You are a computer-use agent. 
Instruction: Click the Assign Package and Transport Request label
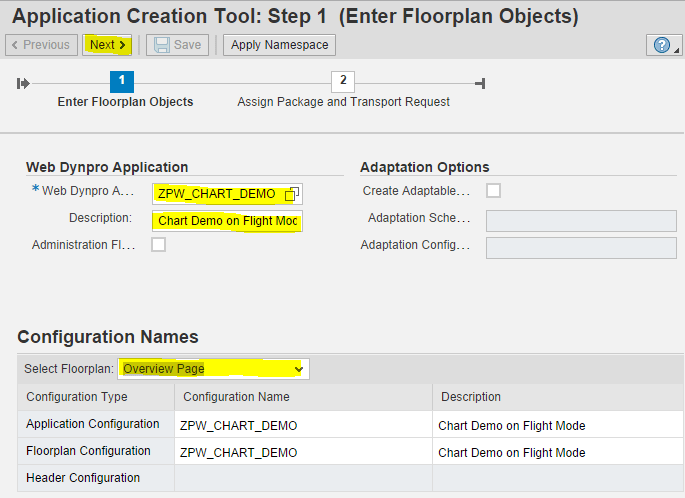[343, 102]
